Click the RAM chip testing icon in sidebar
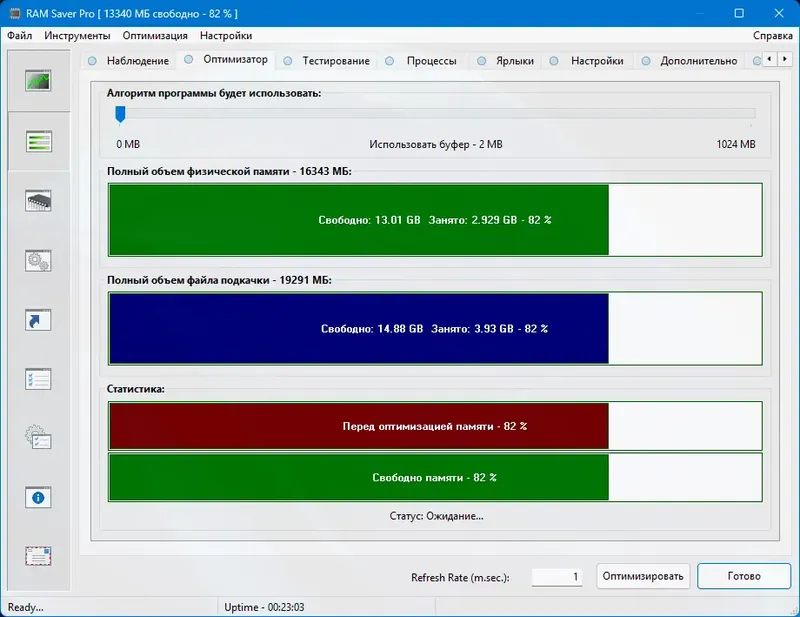800x617 pixels. [38, 200]
